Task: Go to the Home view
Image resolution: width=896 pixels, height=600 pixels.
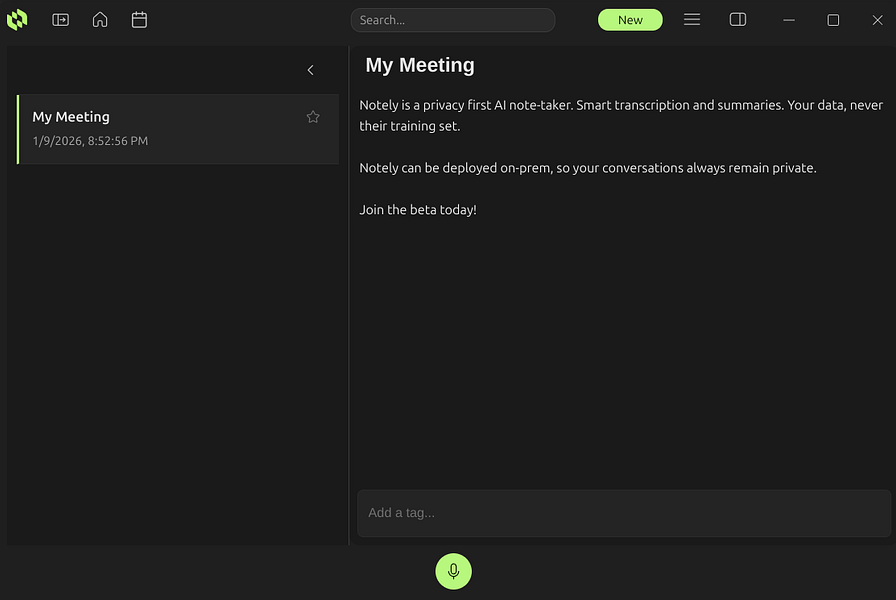Action: tap(100, 20)
